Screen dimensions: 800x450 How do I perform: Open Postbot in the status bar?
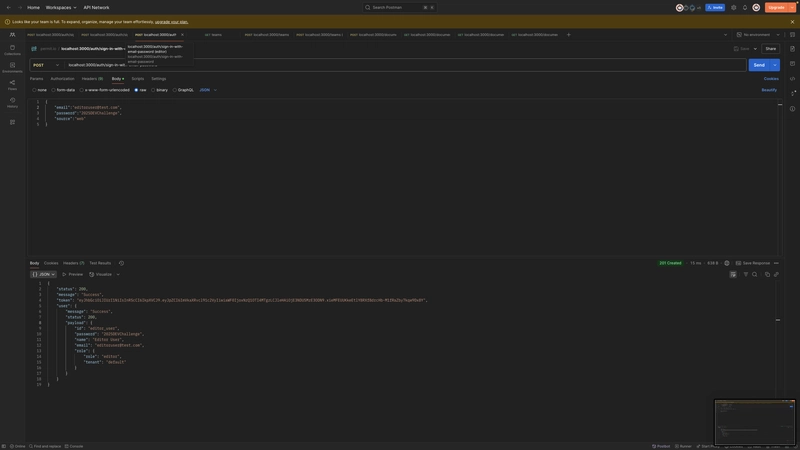coord(661,446)
